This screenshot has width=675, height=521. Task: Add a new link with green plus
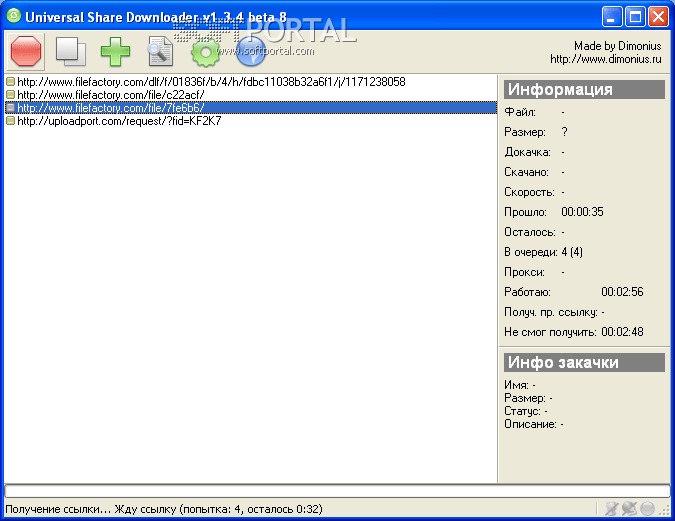click(115, 52)
